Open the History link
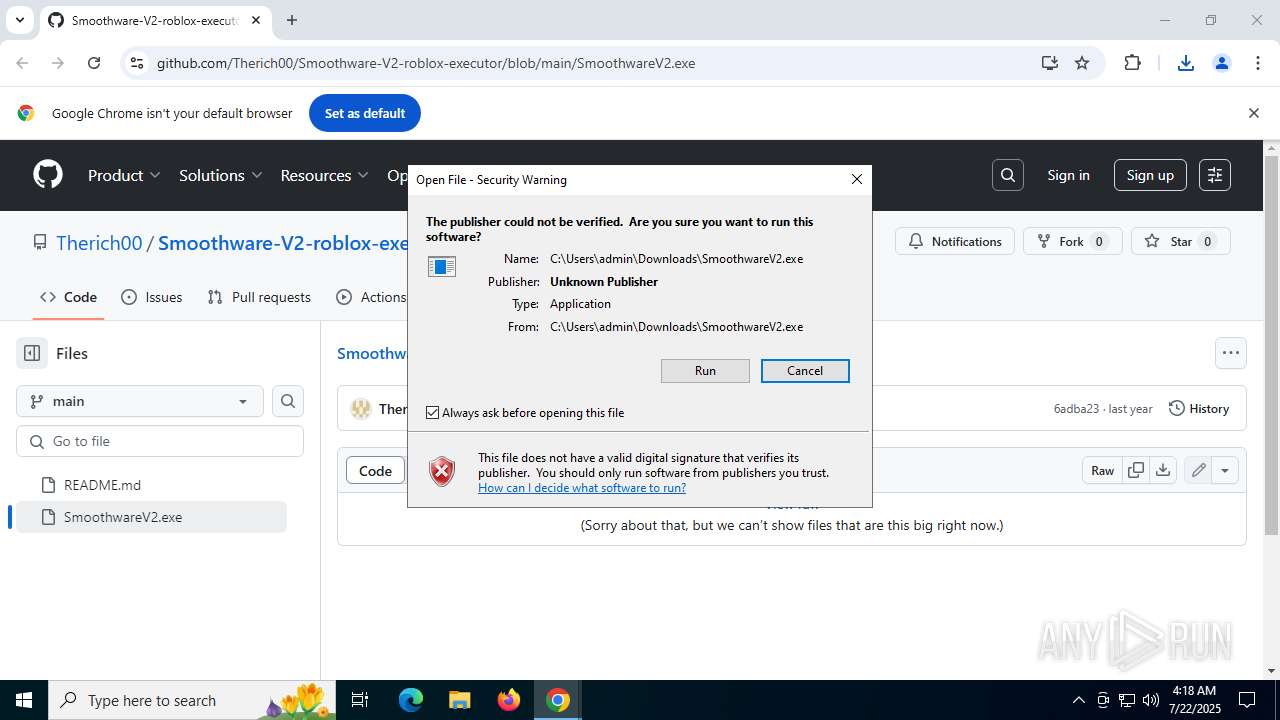 1199,408
